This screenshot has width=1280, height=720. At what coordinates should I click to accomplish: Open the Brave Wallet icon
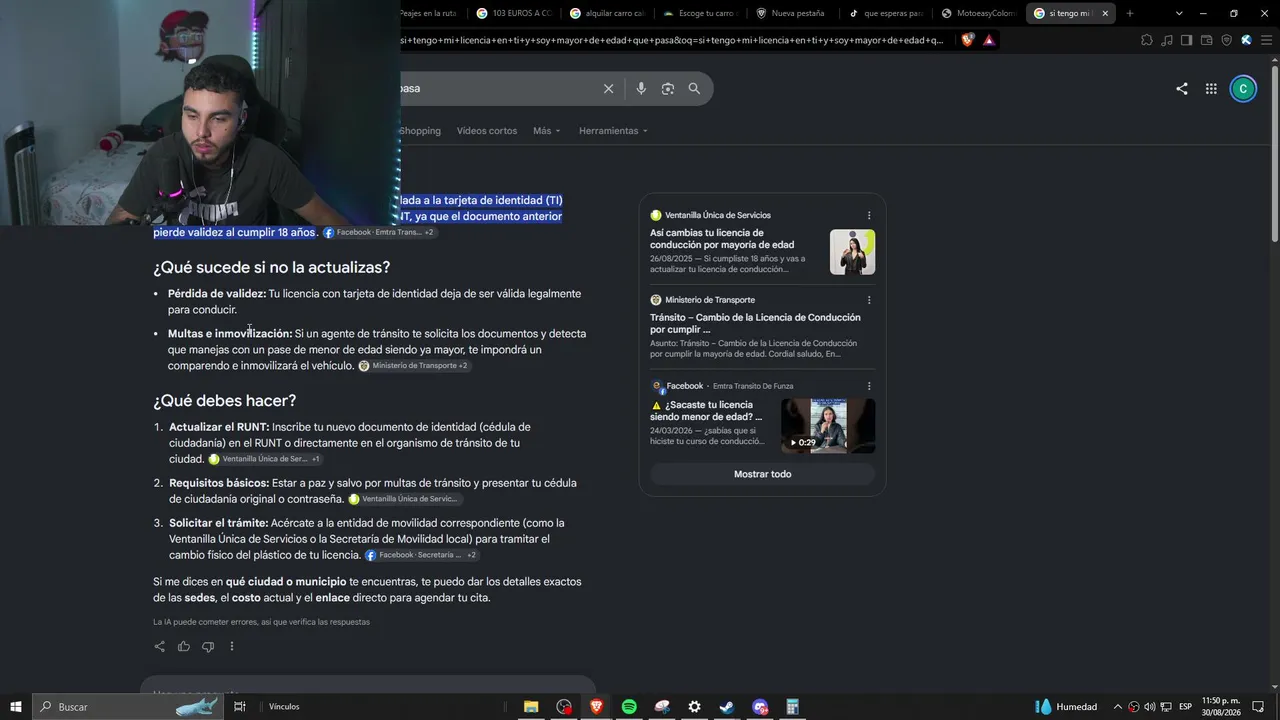point(1207,40)
